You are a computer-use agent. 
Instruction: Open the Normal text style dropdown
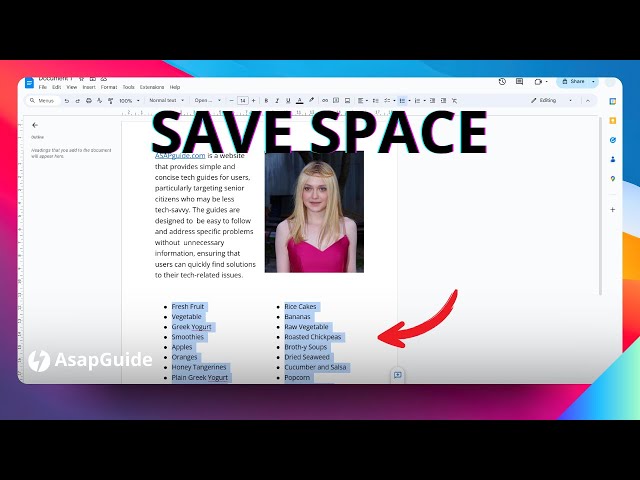coord(166,100)
